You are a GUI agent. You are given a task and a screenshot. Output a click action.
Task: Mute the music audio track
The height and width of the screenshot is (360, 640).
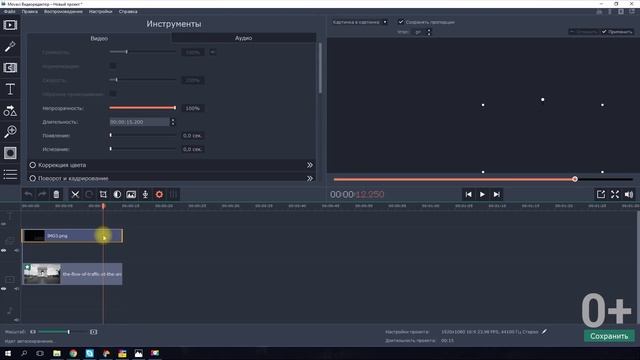click(x=16, y=320)
